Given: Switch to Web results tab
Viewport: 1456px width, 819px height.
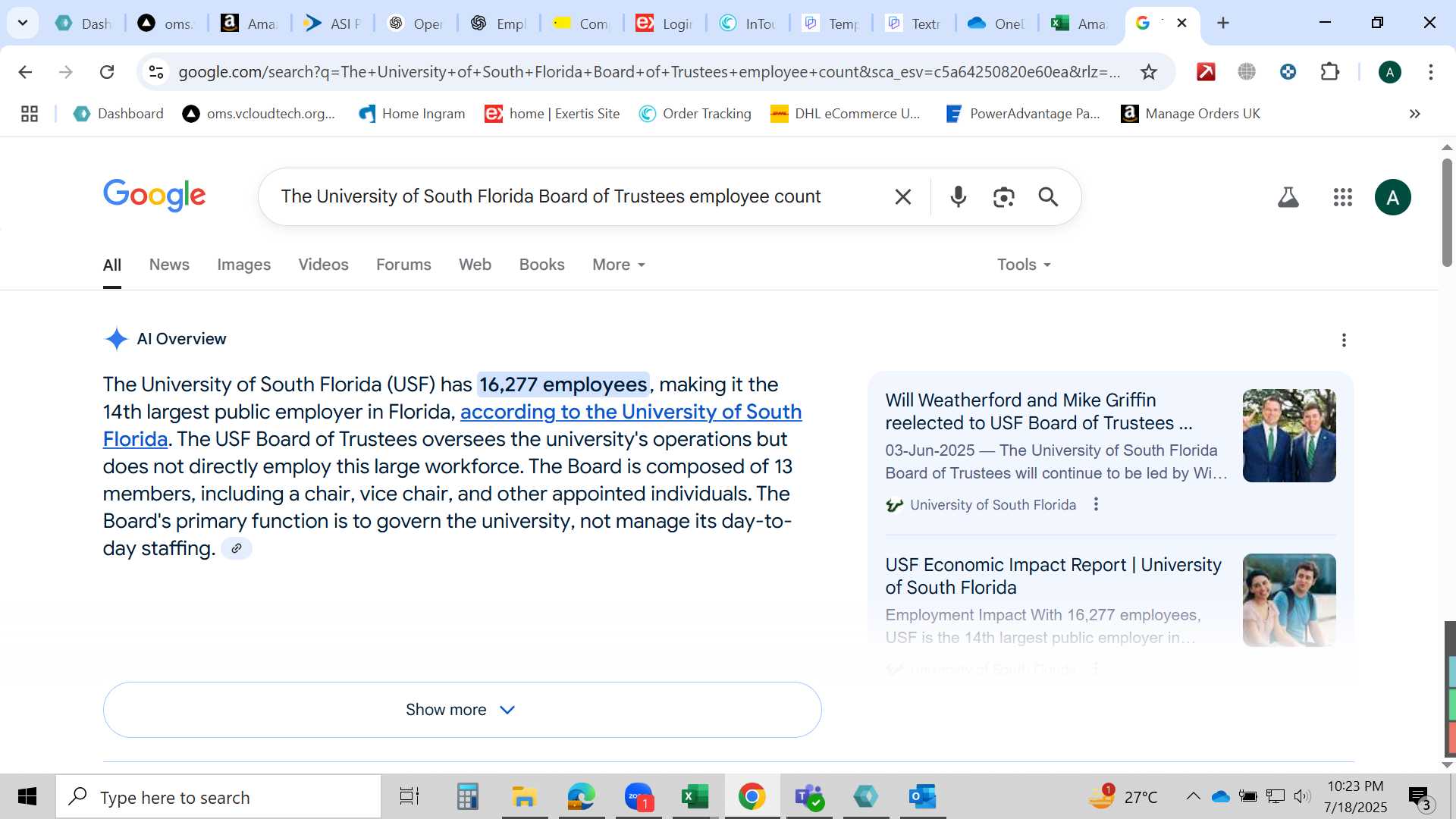Looking at the screenshot, I should click(475, 265).
